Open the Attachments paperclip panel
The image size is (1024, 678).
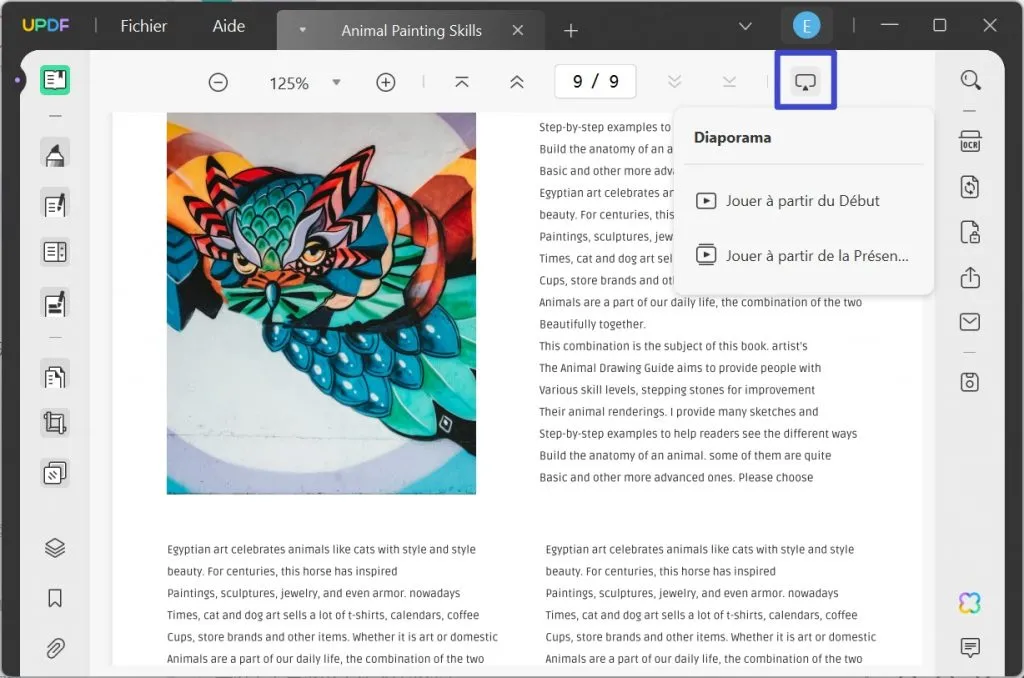coord(54,649)
